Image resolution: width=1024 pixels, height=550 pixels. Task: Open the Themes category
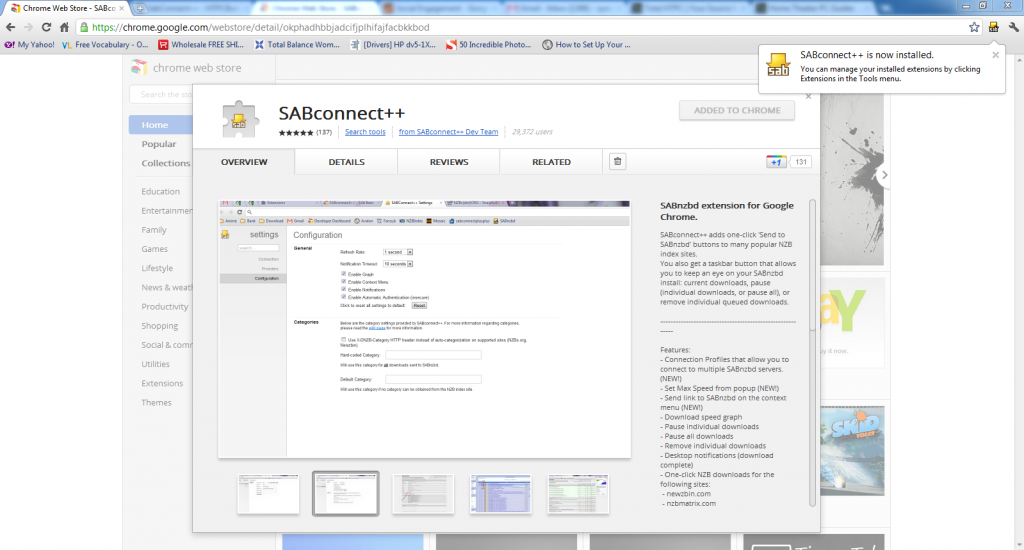point(157,402)
